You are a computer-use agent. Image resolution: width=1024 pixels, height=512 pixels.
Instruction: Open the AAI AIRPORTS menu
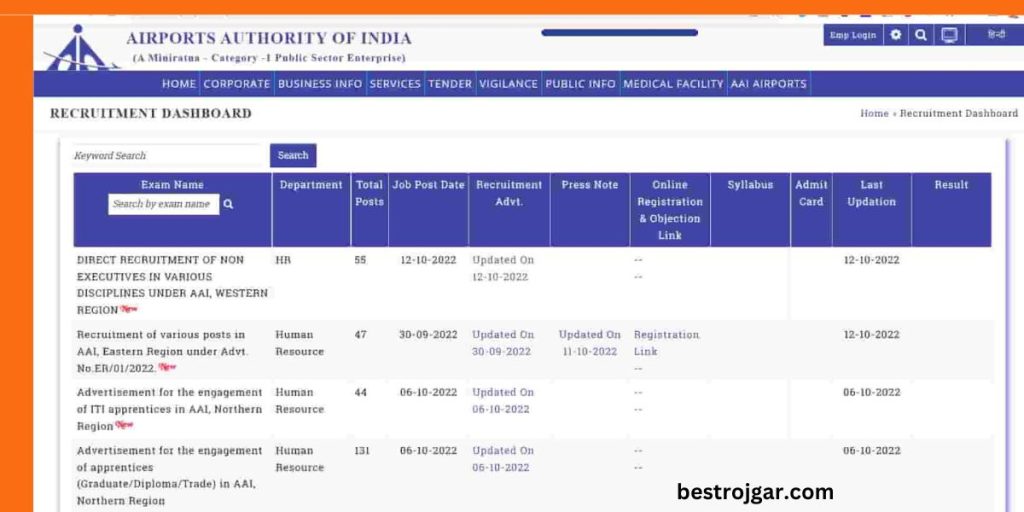coord(769,84)
